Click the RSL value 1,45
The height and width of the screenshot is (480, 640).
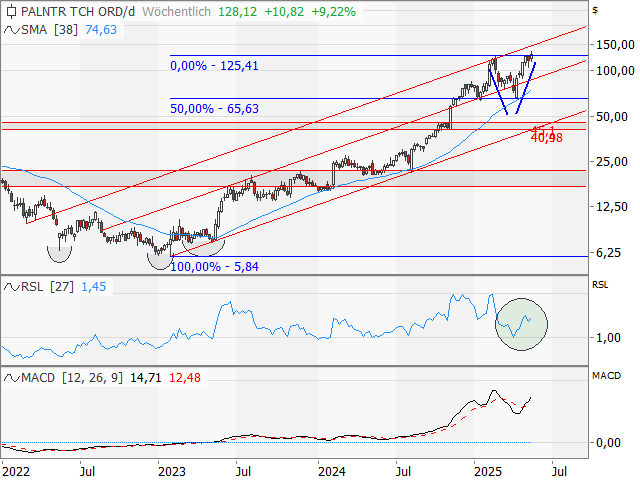94,287
